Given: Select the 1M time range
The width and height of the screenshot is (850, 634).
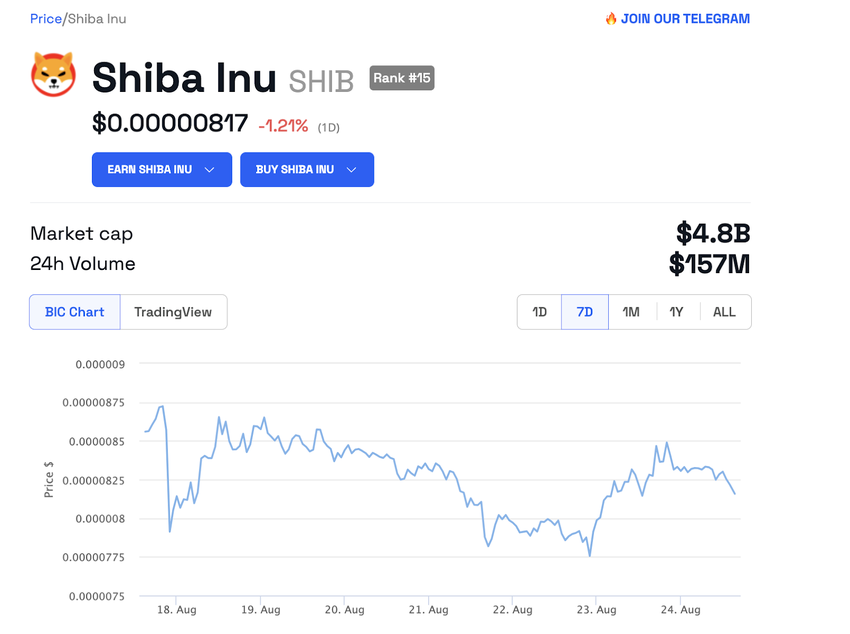Looking at the screenshot, I should point(631,312).
